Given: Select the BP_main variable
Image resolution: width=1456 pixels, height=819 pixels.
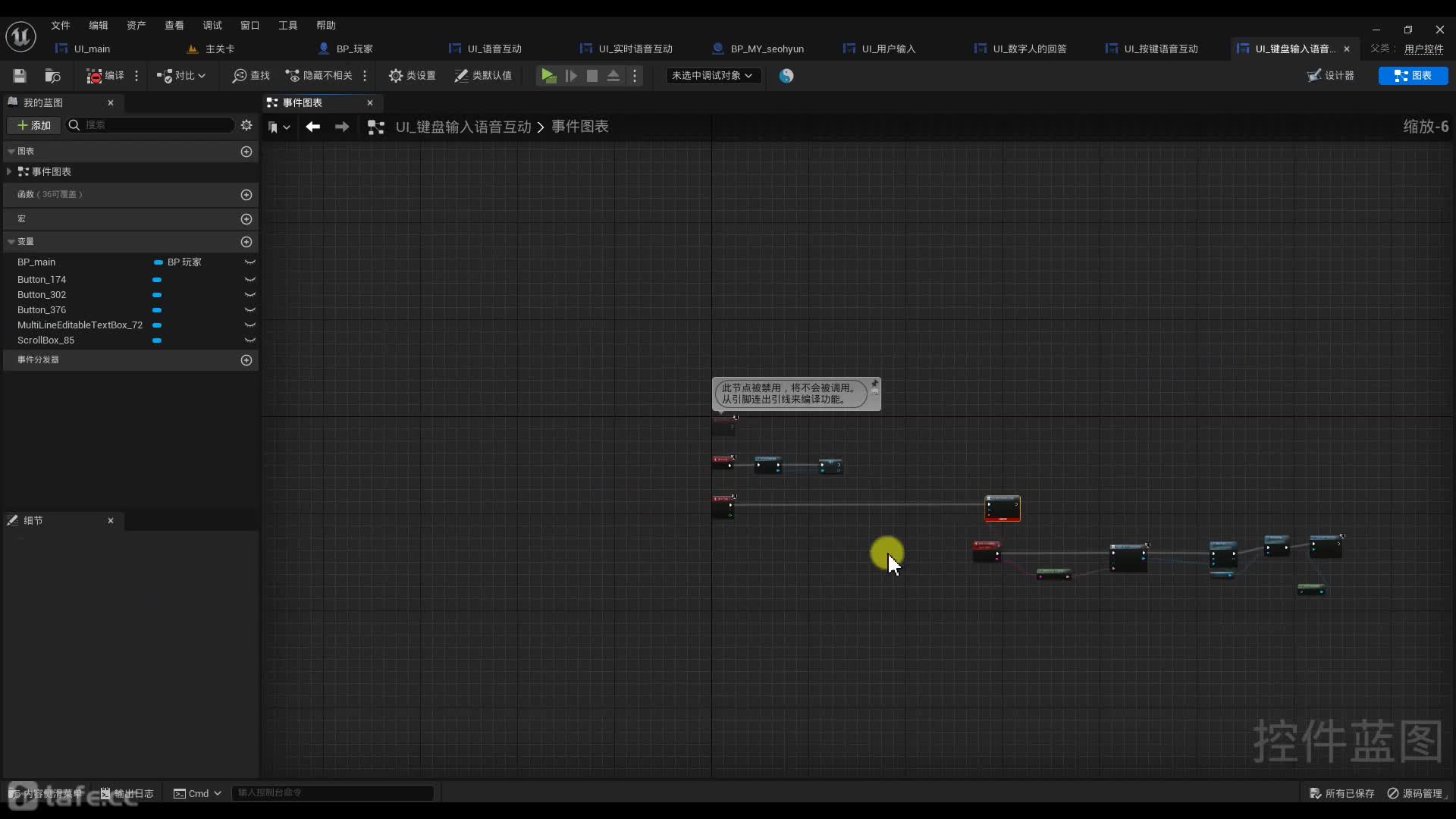Looking at the screenshot, I should pos(36,262).
